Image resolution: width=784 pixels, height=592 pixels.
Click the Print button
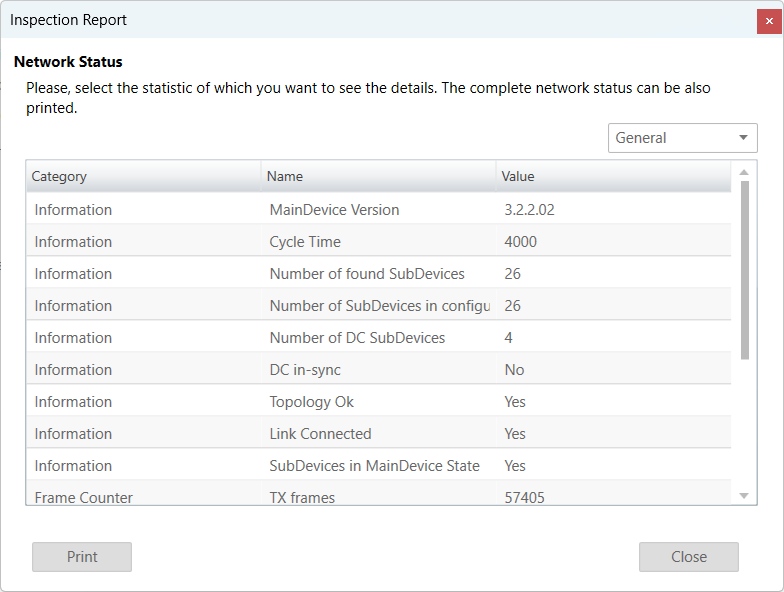(x=82, y=557)
